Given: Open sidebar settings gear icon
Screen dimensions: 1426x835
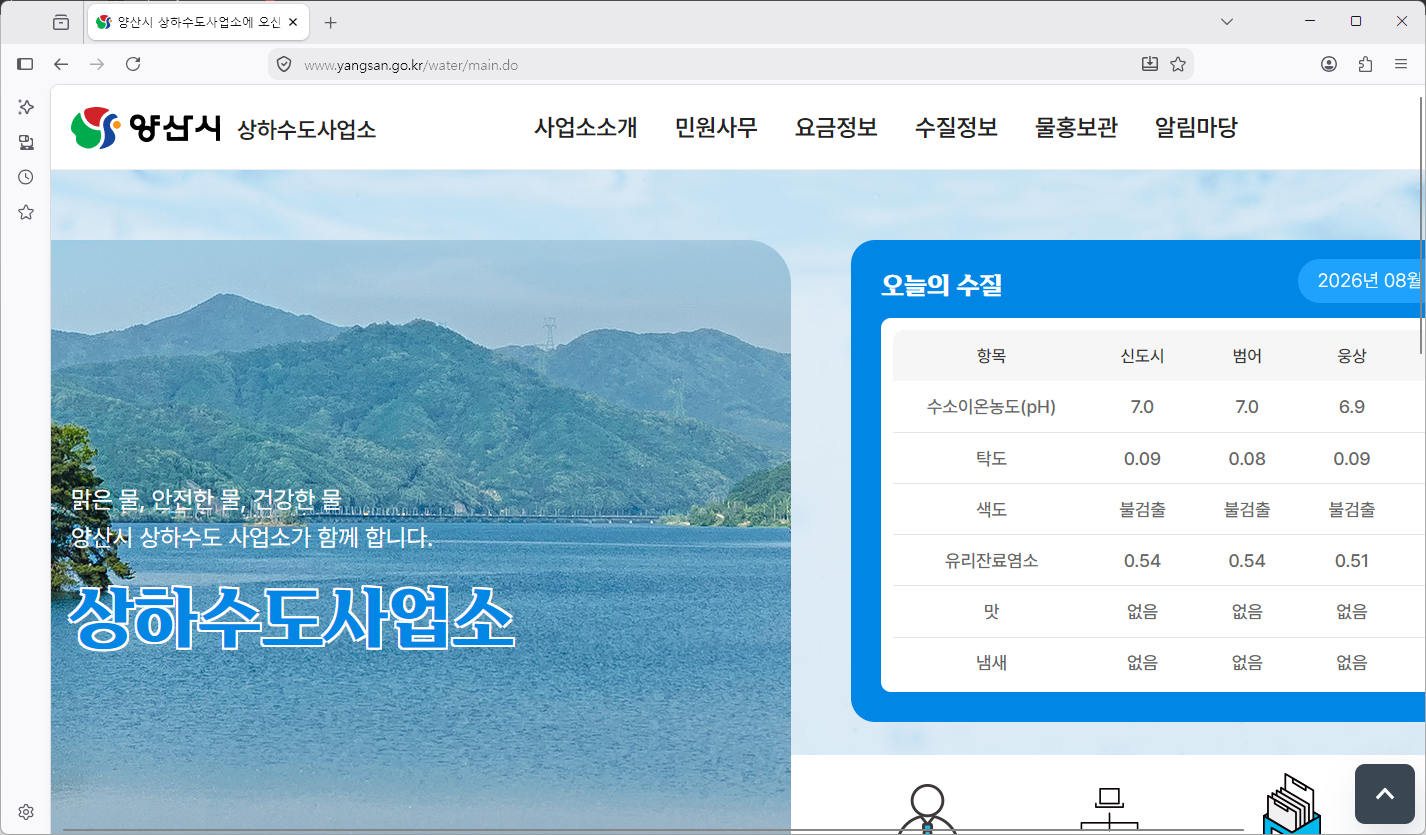Looking at the screenshot, I should click(26, 811).
